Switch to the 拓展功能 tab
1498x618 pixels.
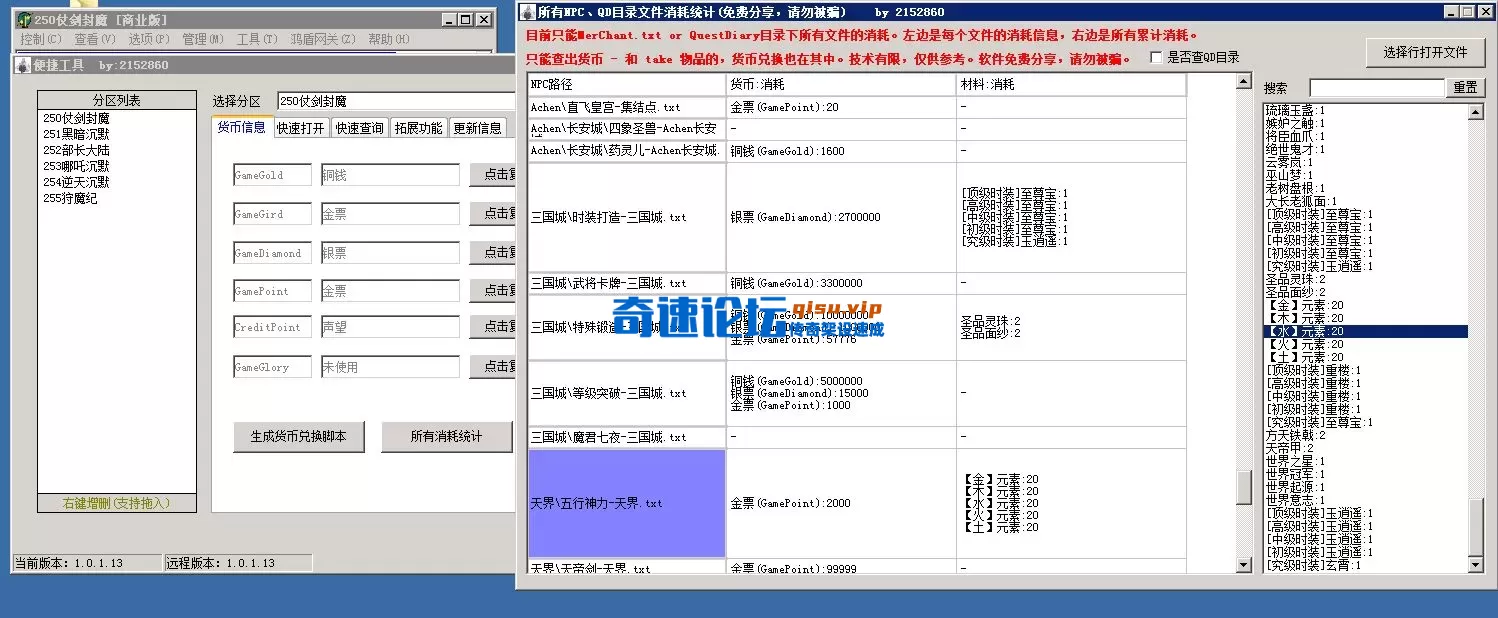tap(418, 127)
